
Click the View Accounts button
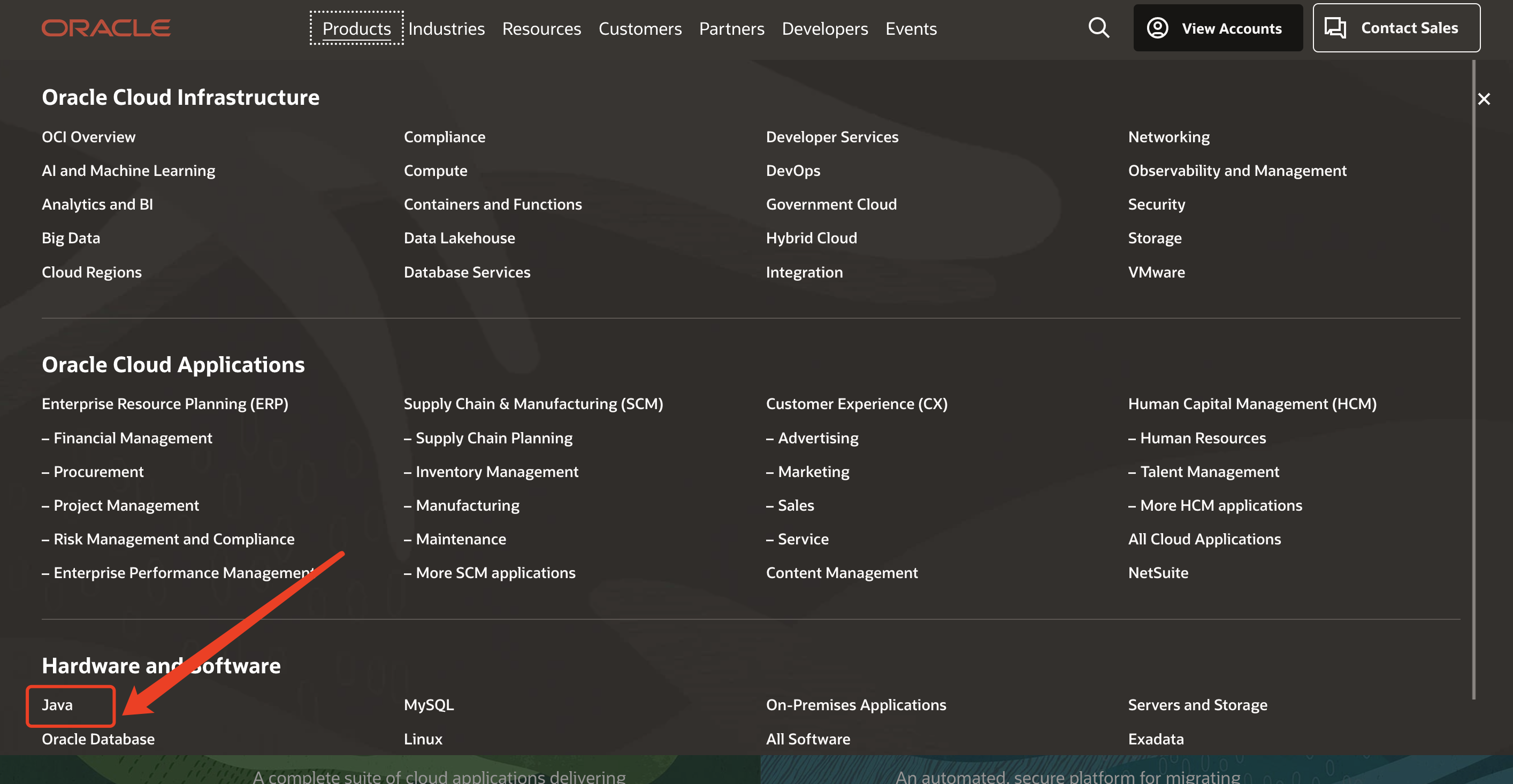click(x=1218, y=28)
